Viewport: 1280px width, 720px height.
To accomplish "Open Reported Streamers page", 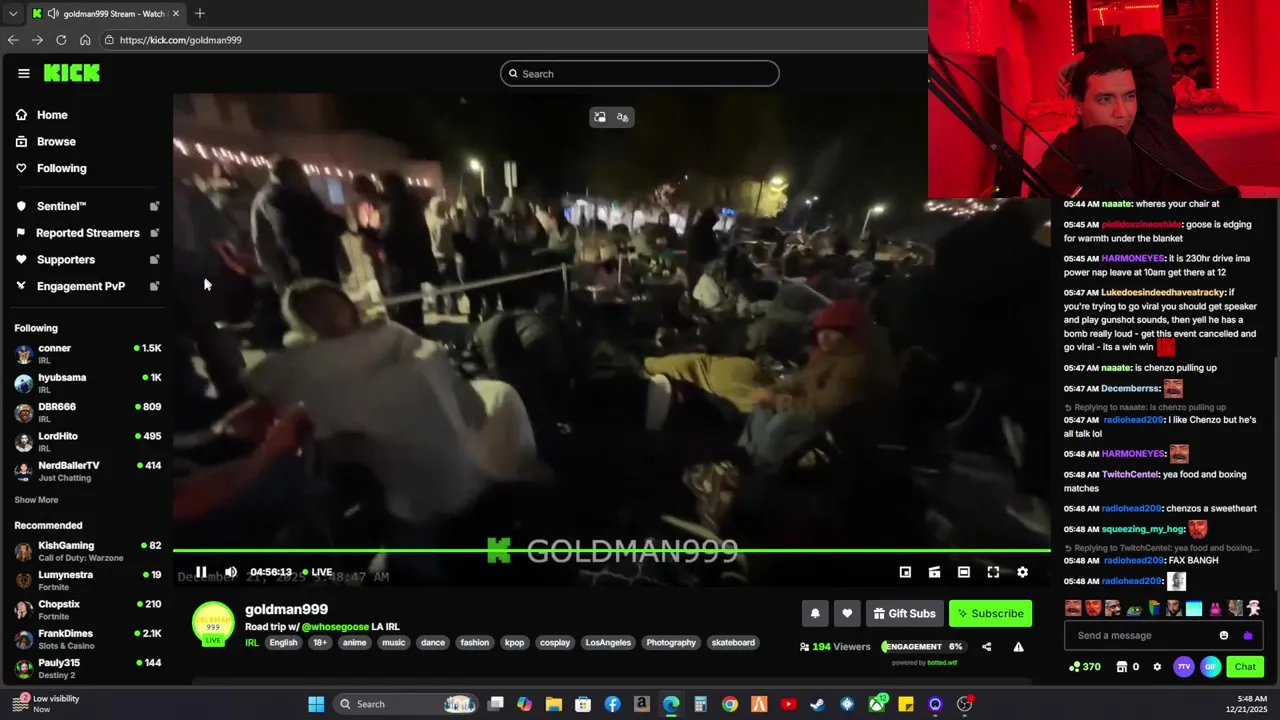I will point(88,233).
